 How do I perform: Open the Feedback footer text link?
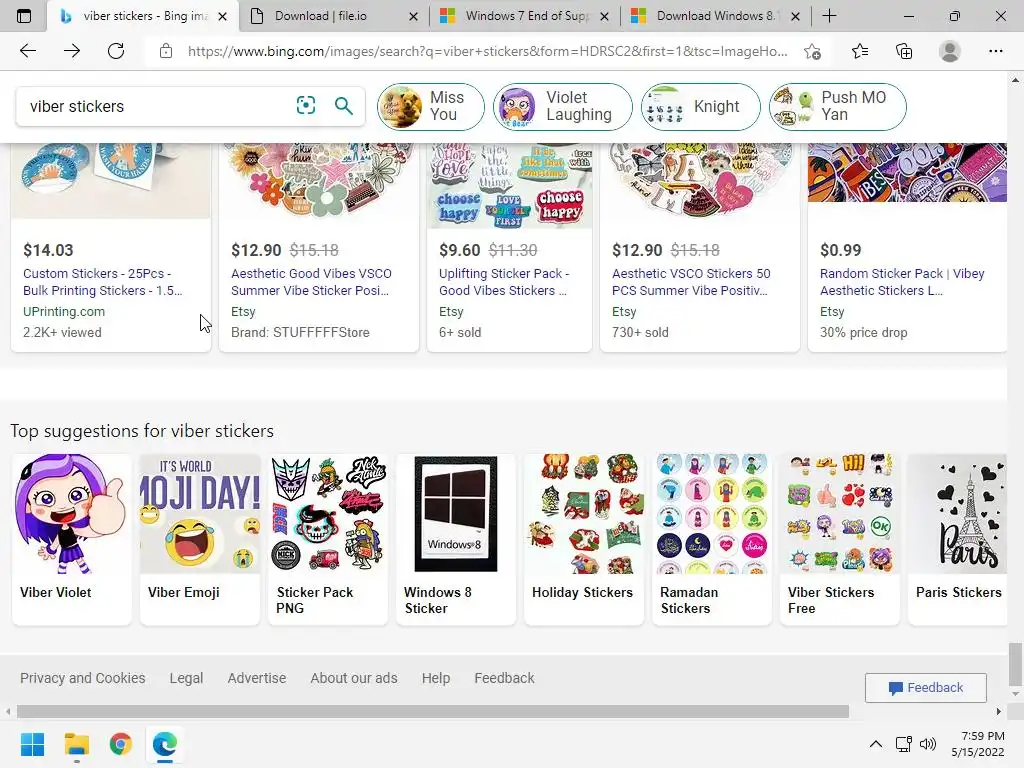tap(504, 678)
